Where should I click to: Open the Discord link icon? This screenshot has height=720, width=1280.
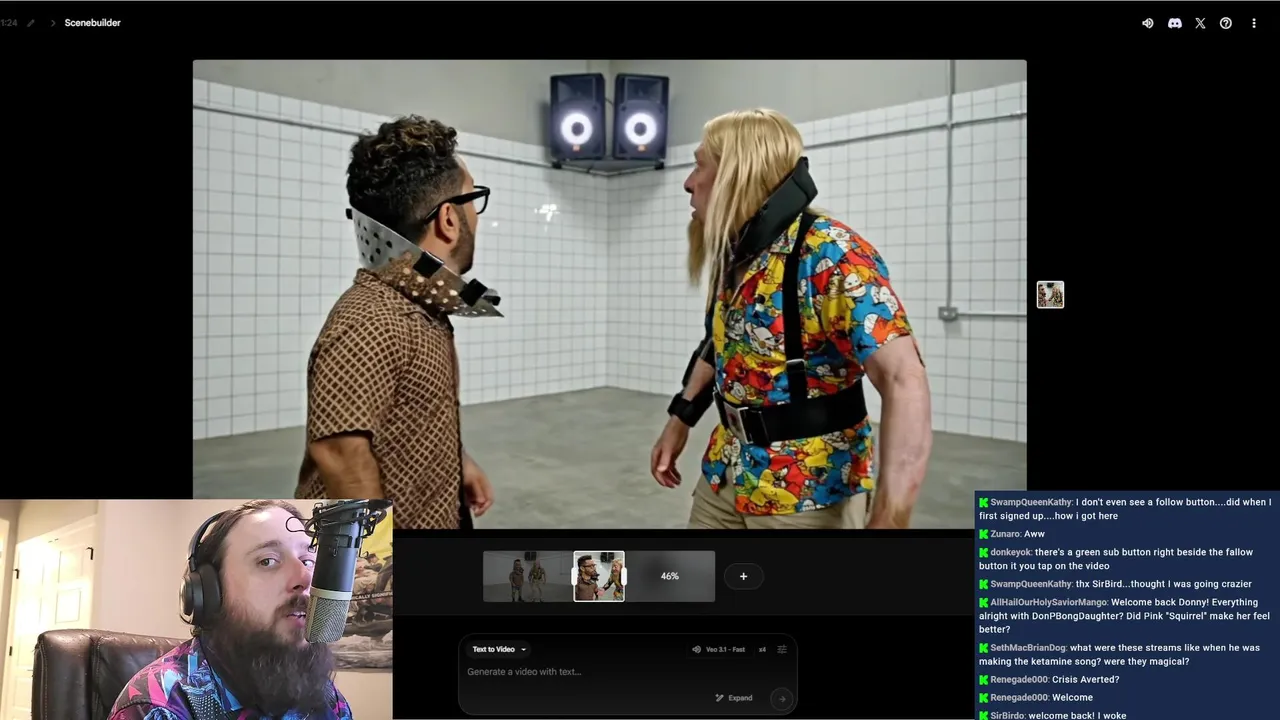click(x=1175, y=23)
